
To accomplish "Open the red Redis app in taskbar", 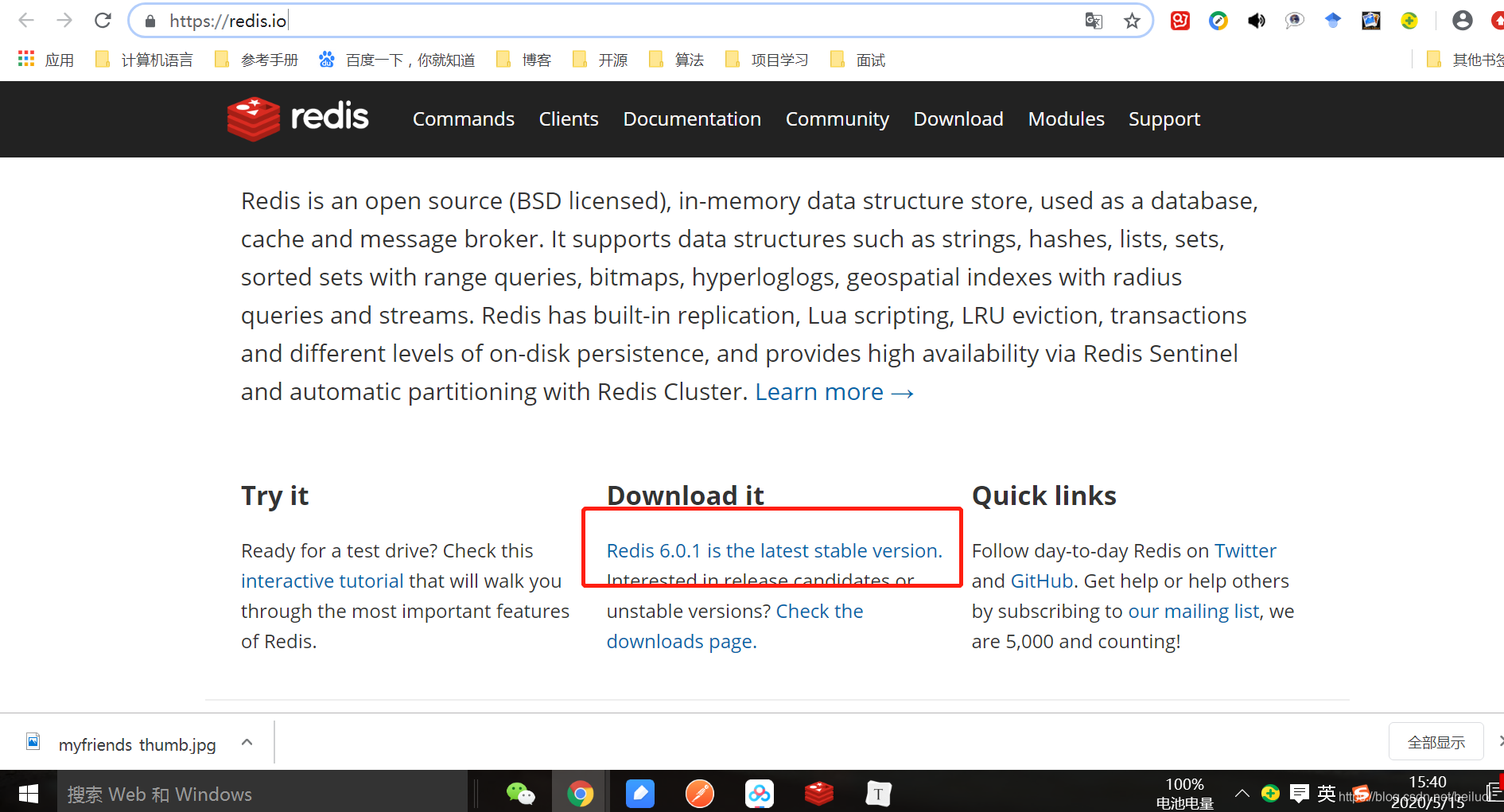I will tap(819, 793).
